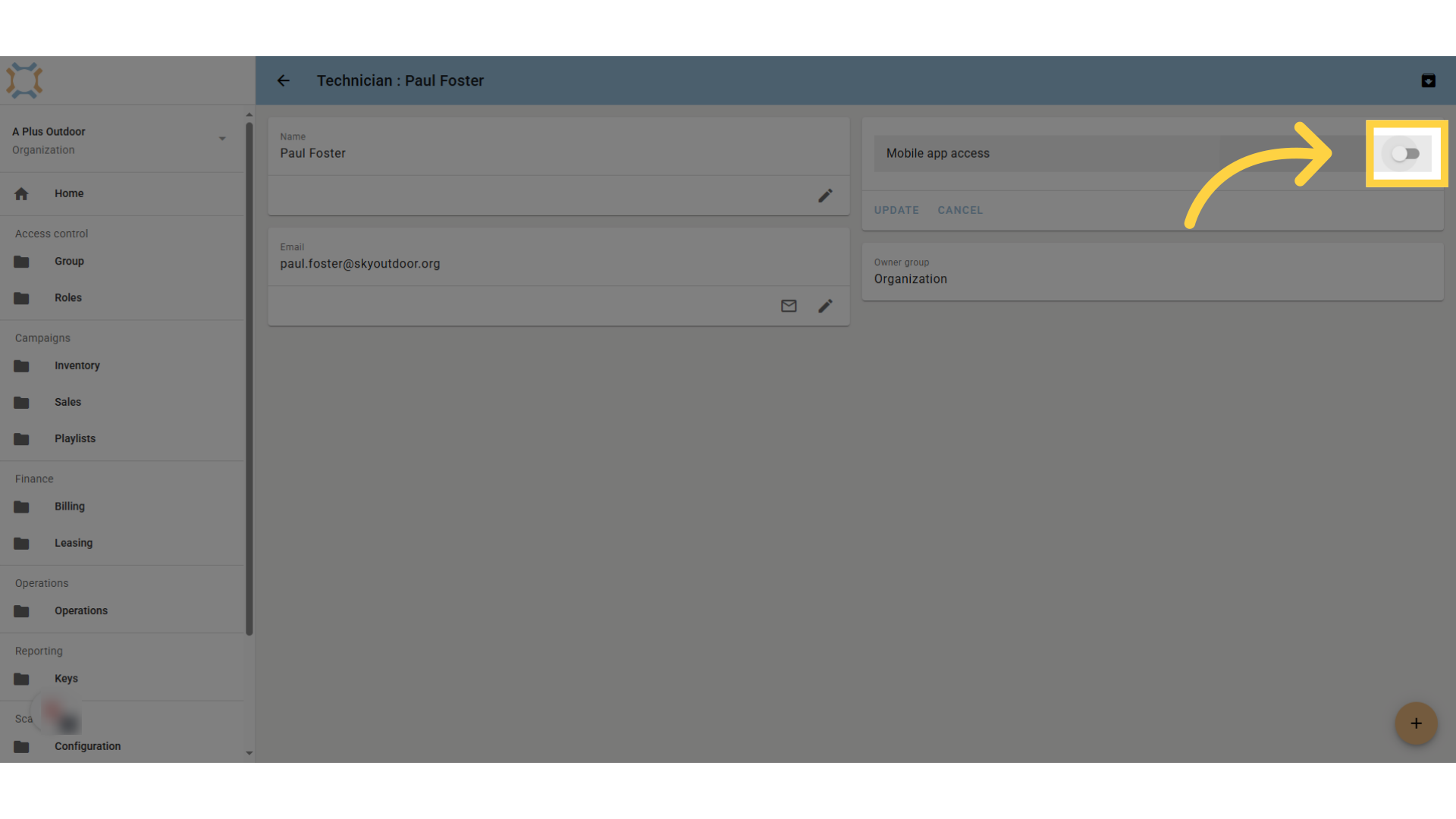Click the sidebar scrollbar down arrow
The image size is (1456, 819).
click(249, 753)
